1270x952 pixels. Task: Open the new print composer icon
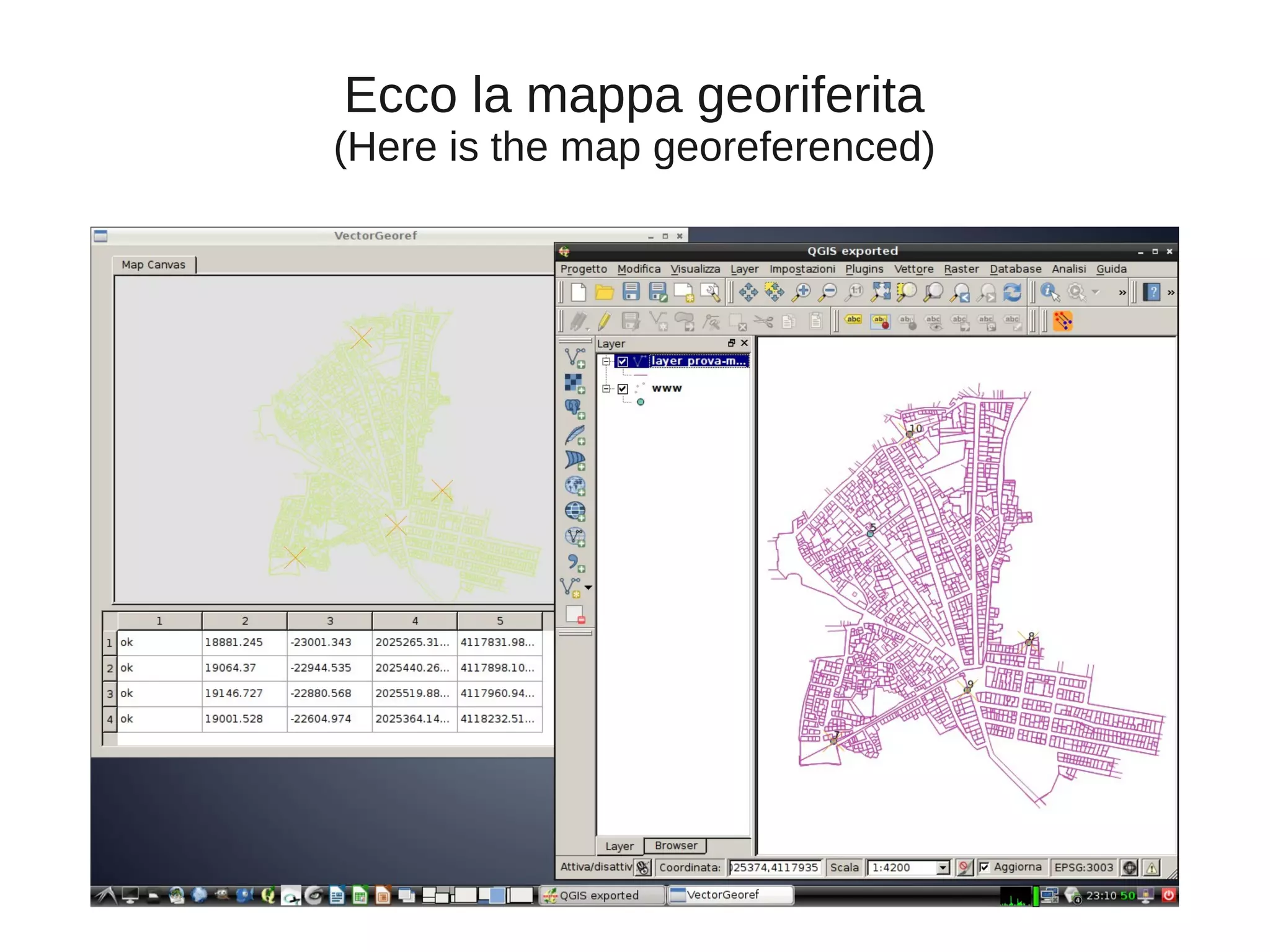[x=683, y=292]
